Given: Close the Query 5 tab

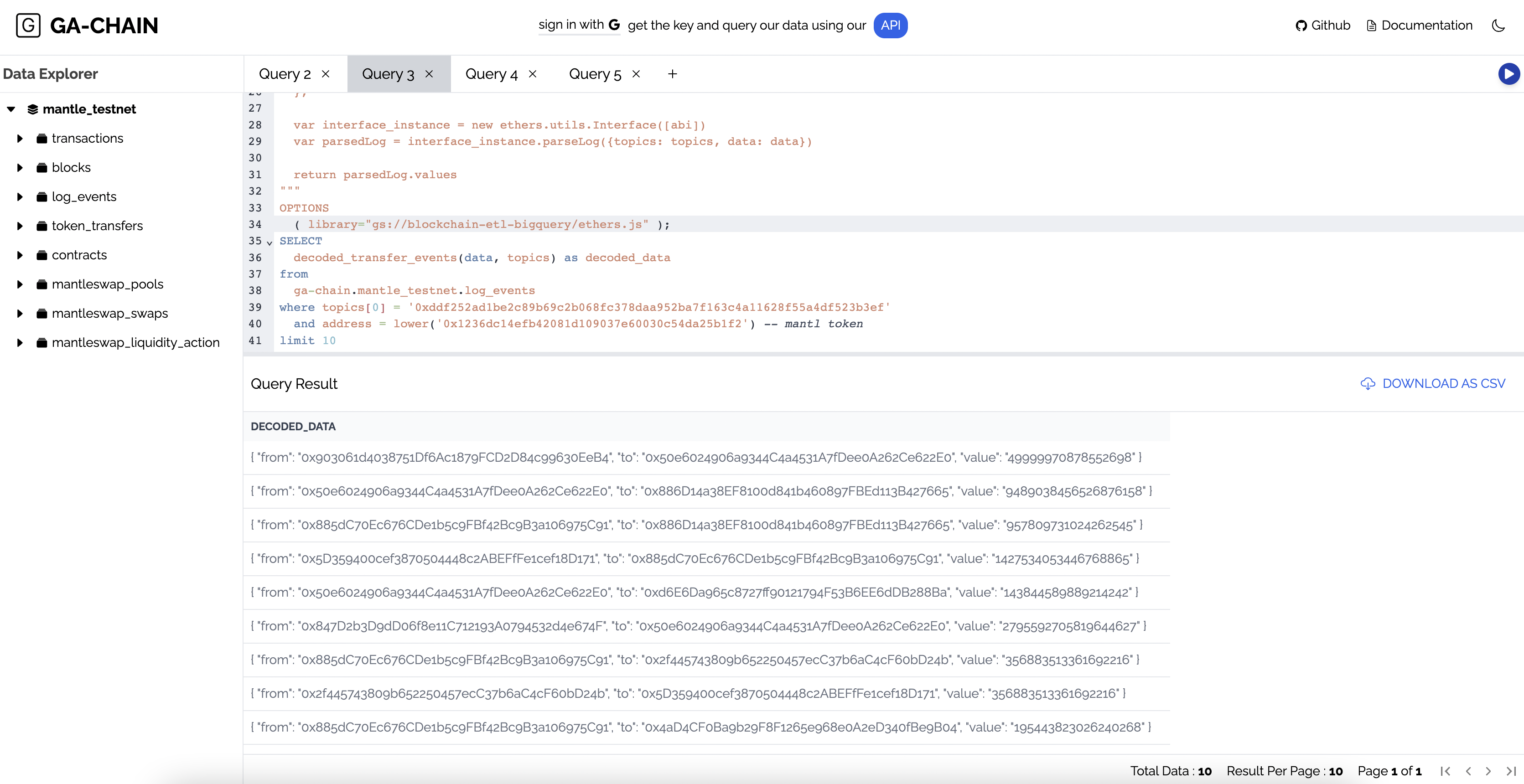Looking at the screenshot, I should click(636, 74).
